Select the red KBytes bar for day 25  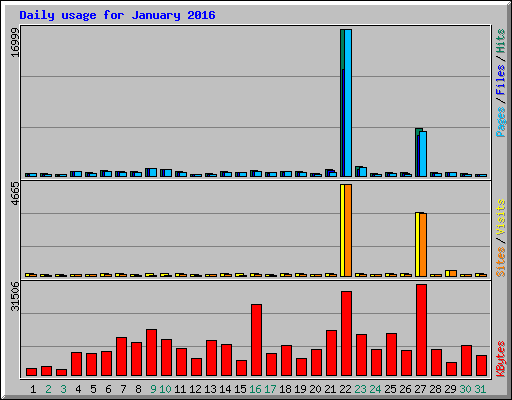(x=391, y=355)
